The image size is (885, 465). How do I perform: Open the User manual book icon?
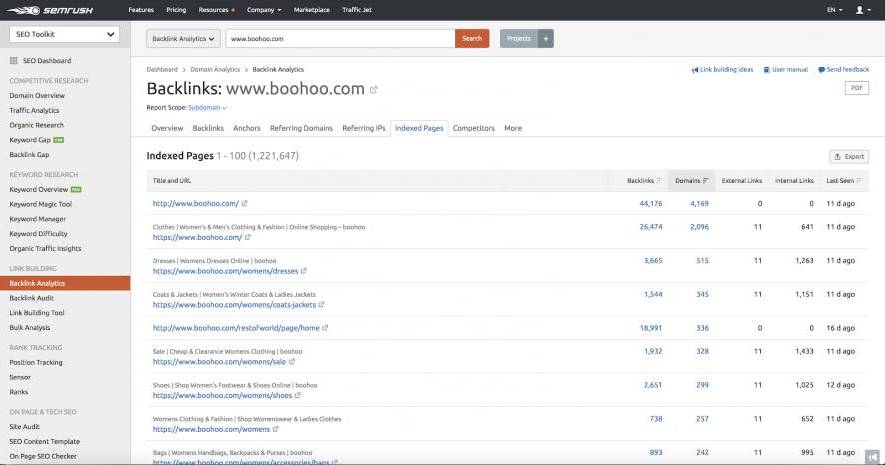(766, 70)
